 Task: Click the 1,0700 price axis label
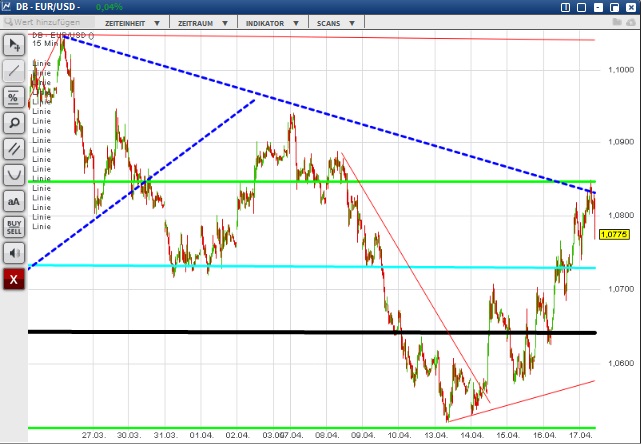tap(621, 289)
